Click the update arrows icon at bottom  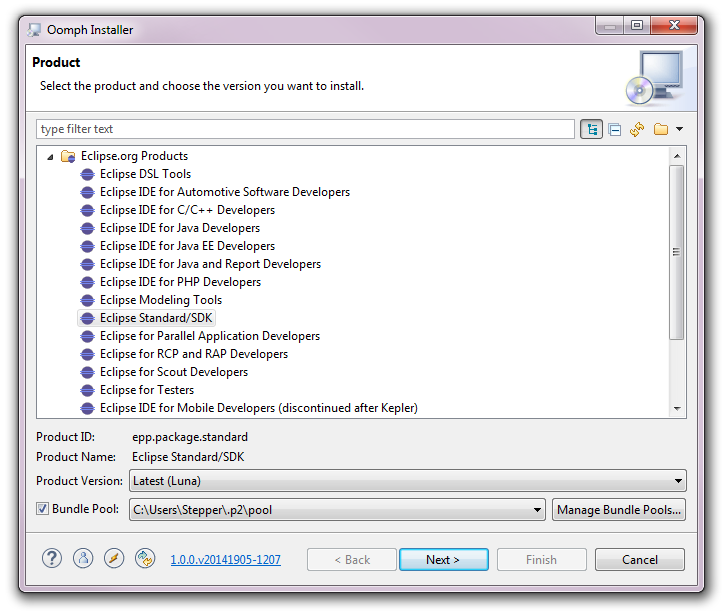click(x=145, y=558)
